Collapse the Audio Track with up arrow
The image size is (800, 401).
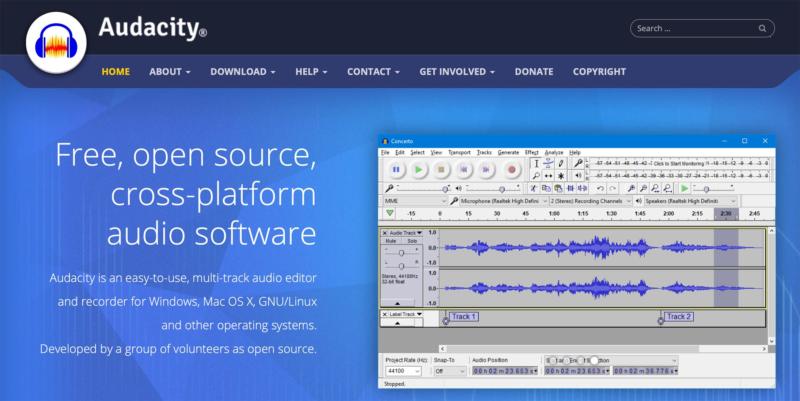pos(397,304)
